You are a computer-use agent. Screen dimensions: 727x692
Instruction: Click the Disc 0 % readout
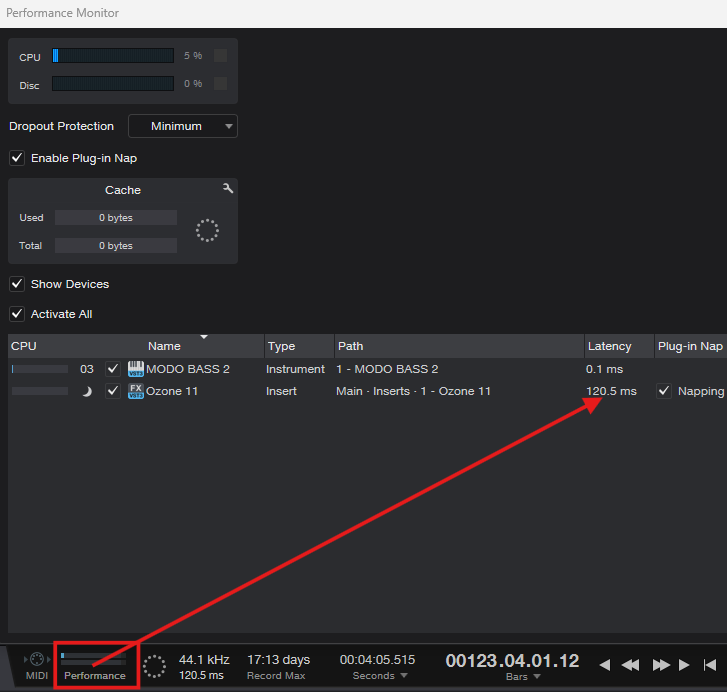(x=193, y=83)
